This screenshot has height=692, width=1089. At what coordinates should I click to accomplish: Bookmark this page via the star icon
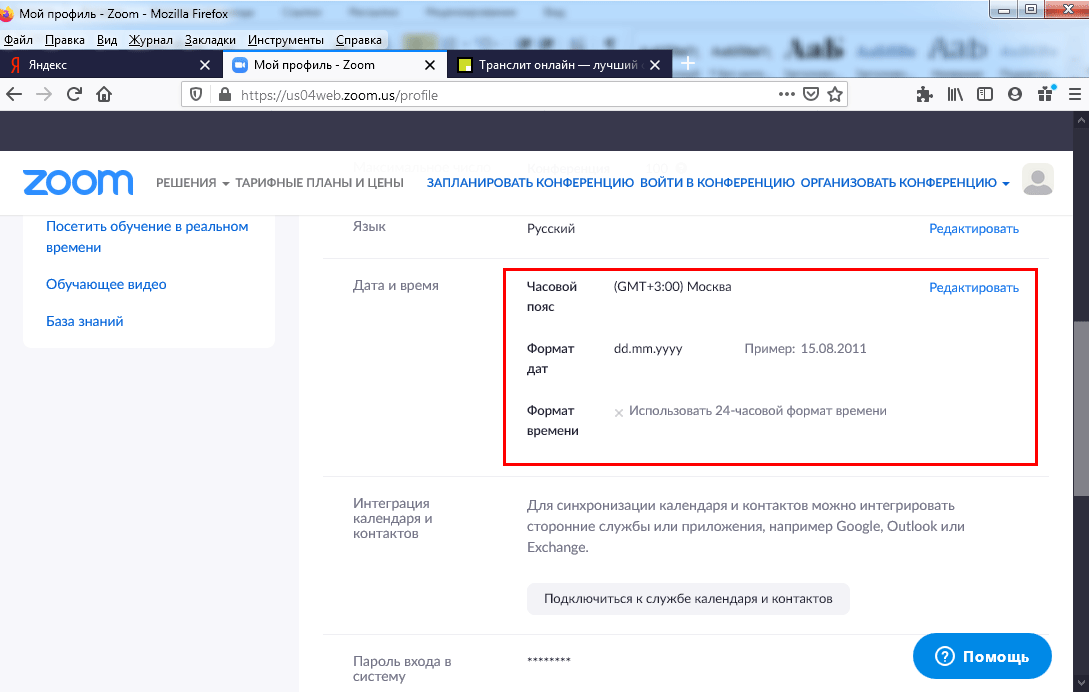(x=836, y=93)
